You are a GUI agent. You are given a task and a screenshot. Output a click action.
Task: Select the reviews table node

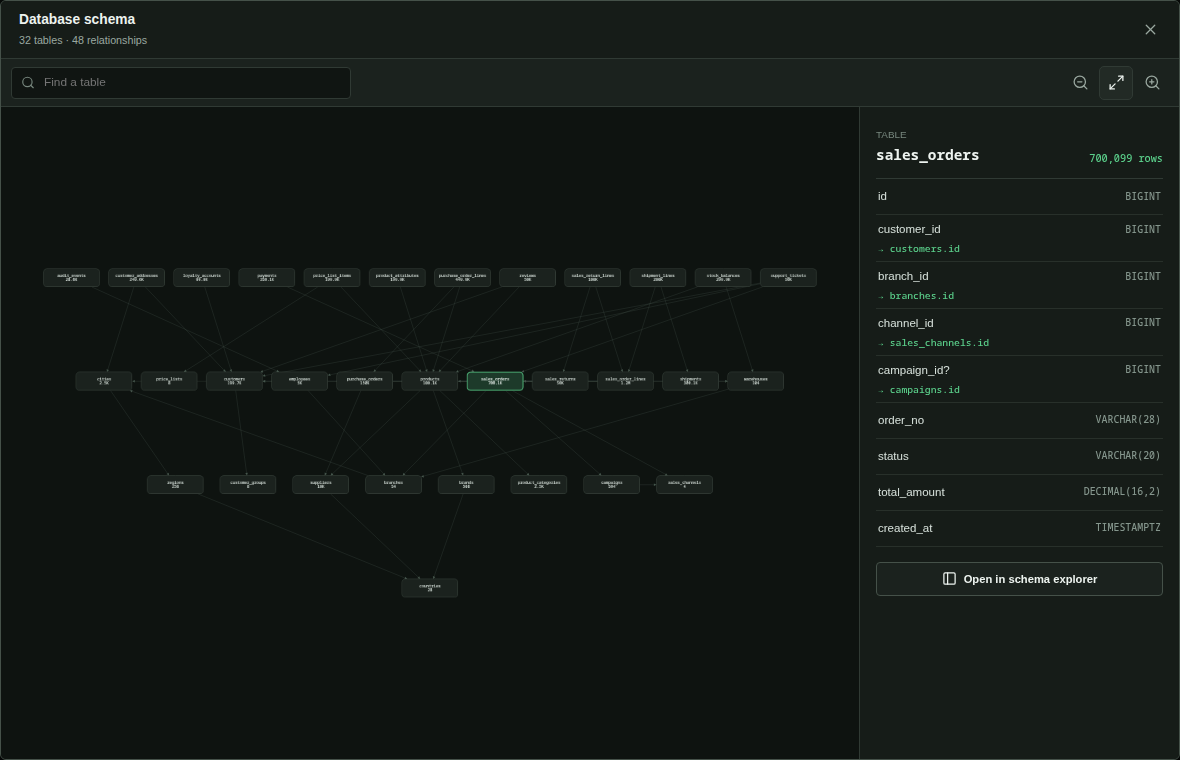(528, 278)
